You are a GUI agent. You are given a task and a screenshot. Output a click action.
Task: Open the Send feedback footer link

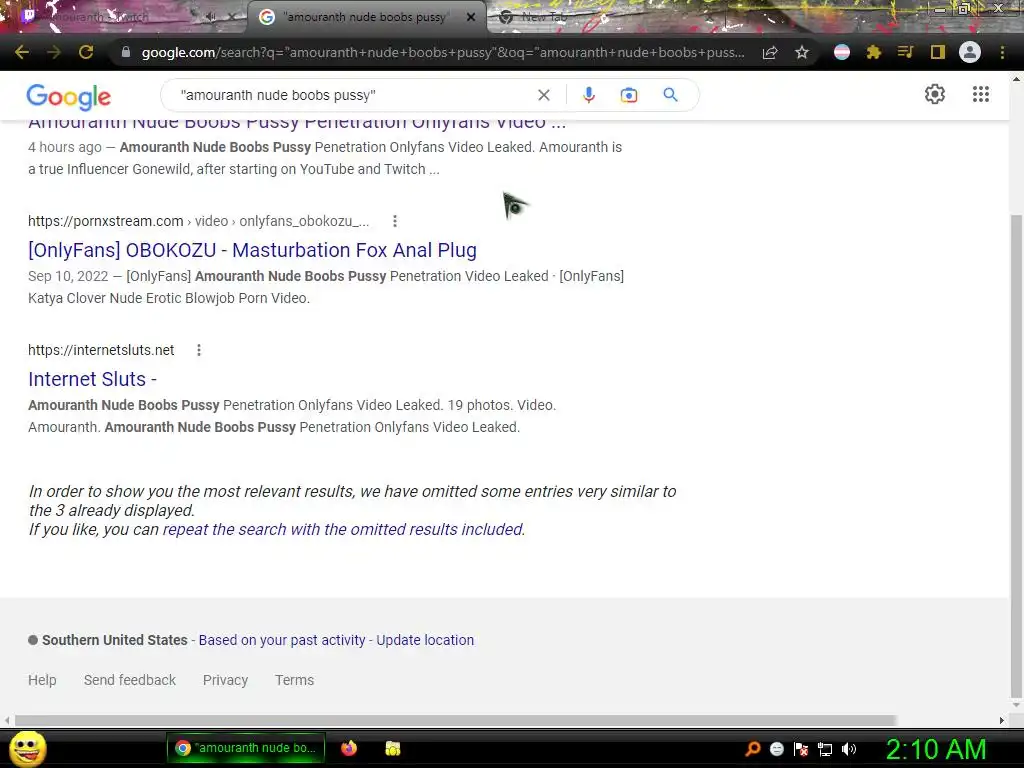[x=129, y=680]
